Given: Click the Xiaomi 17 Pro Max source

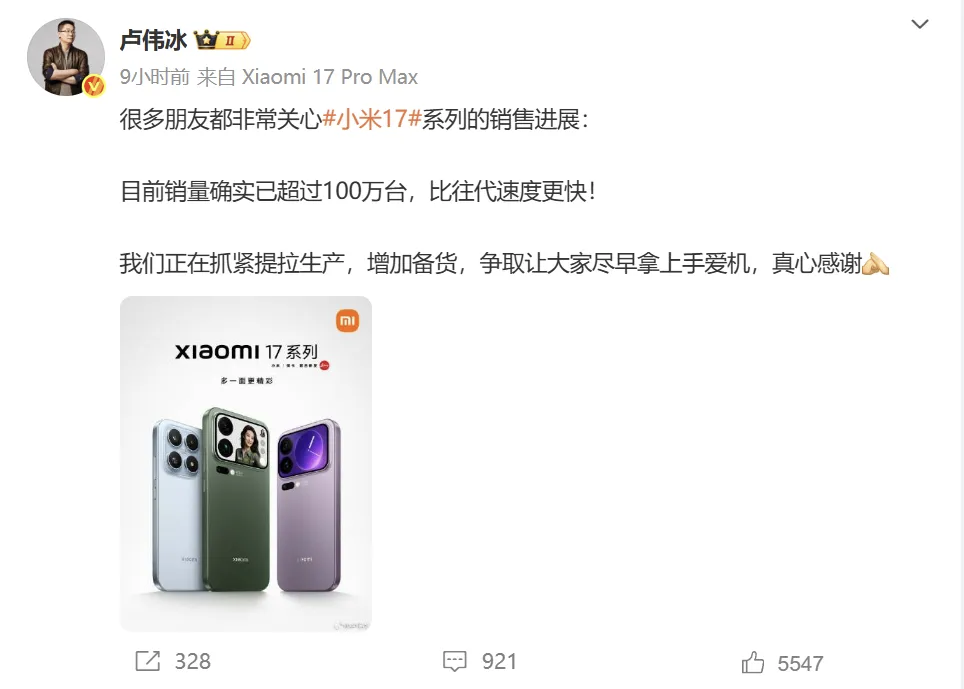Looking at the screenshot, I should click(x=330, y=77).
